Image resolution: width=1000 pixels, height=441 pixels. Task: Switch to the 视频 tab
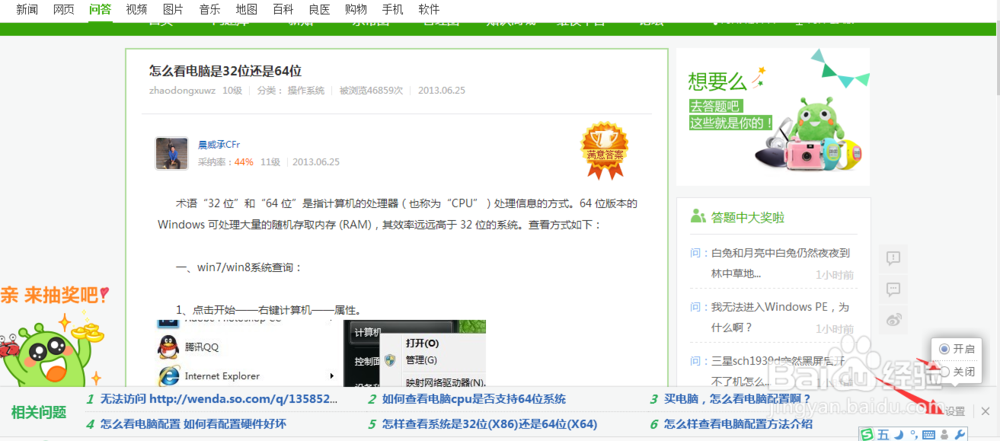[x=136, y=9]
